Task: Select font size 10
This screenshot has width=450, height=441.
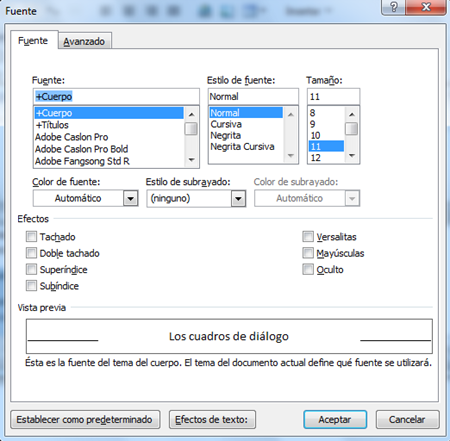Action: (x=326, y=136)
